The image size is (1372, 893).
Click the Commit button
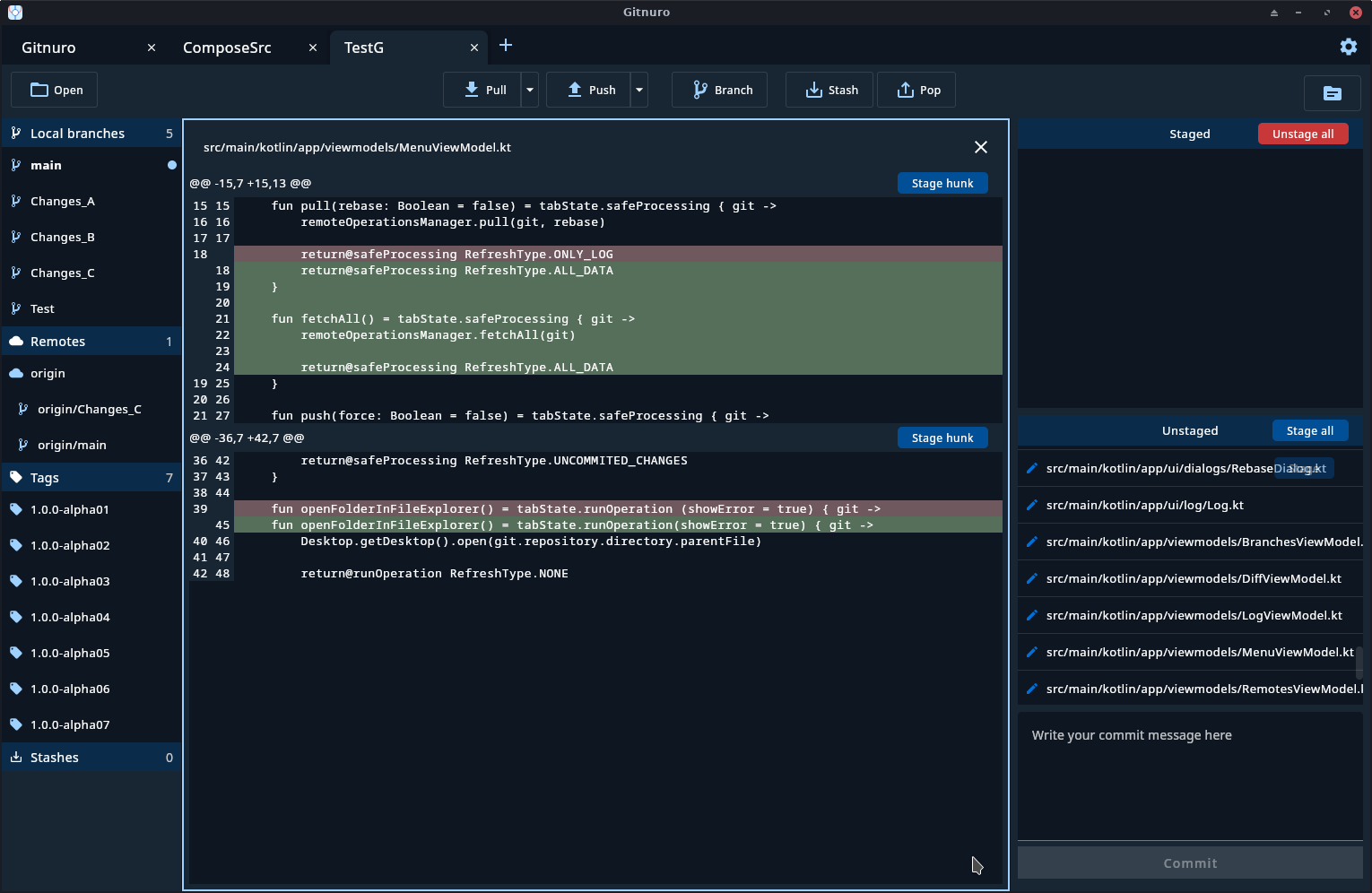point(1190,863)
